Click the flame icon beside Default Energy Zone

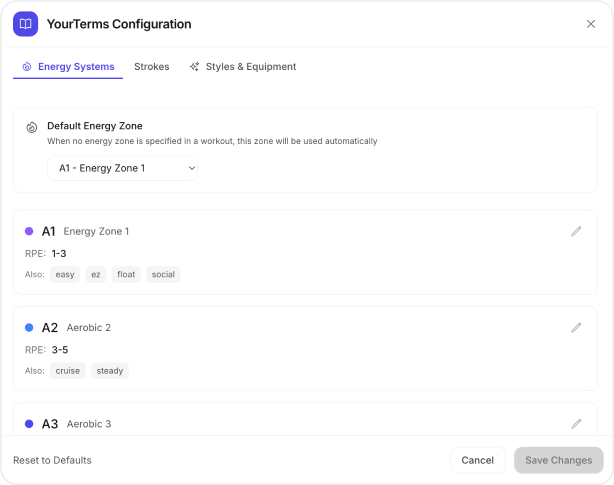[32, 127]
